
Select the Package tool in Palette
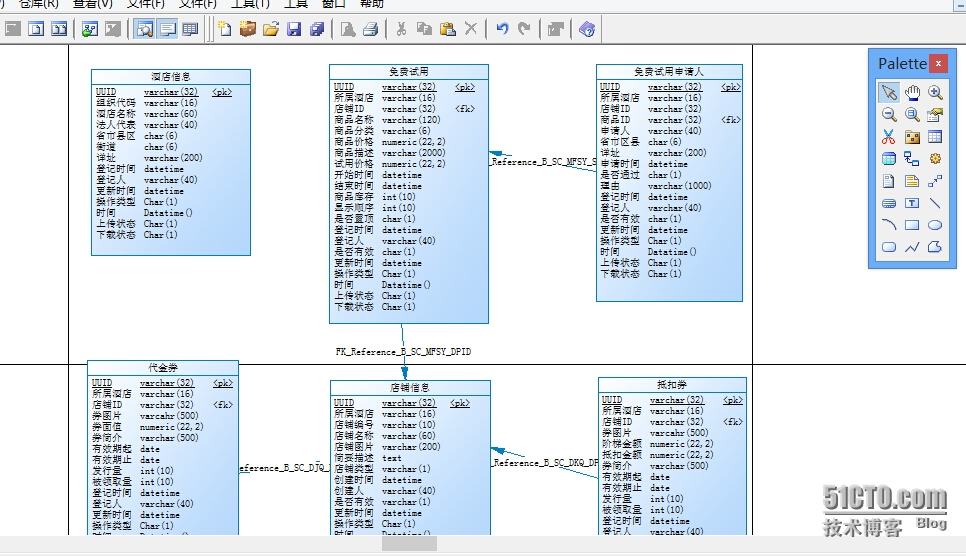tap(912, 137)
